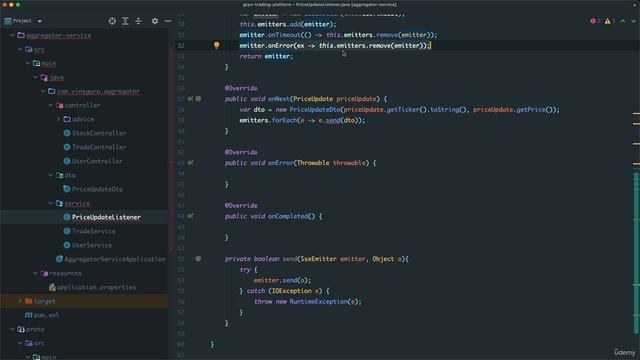Open UserController class
The height and width of the screenshot is (360, 640).
click(97, 161)
